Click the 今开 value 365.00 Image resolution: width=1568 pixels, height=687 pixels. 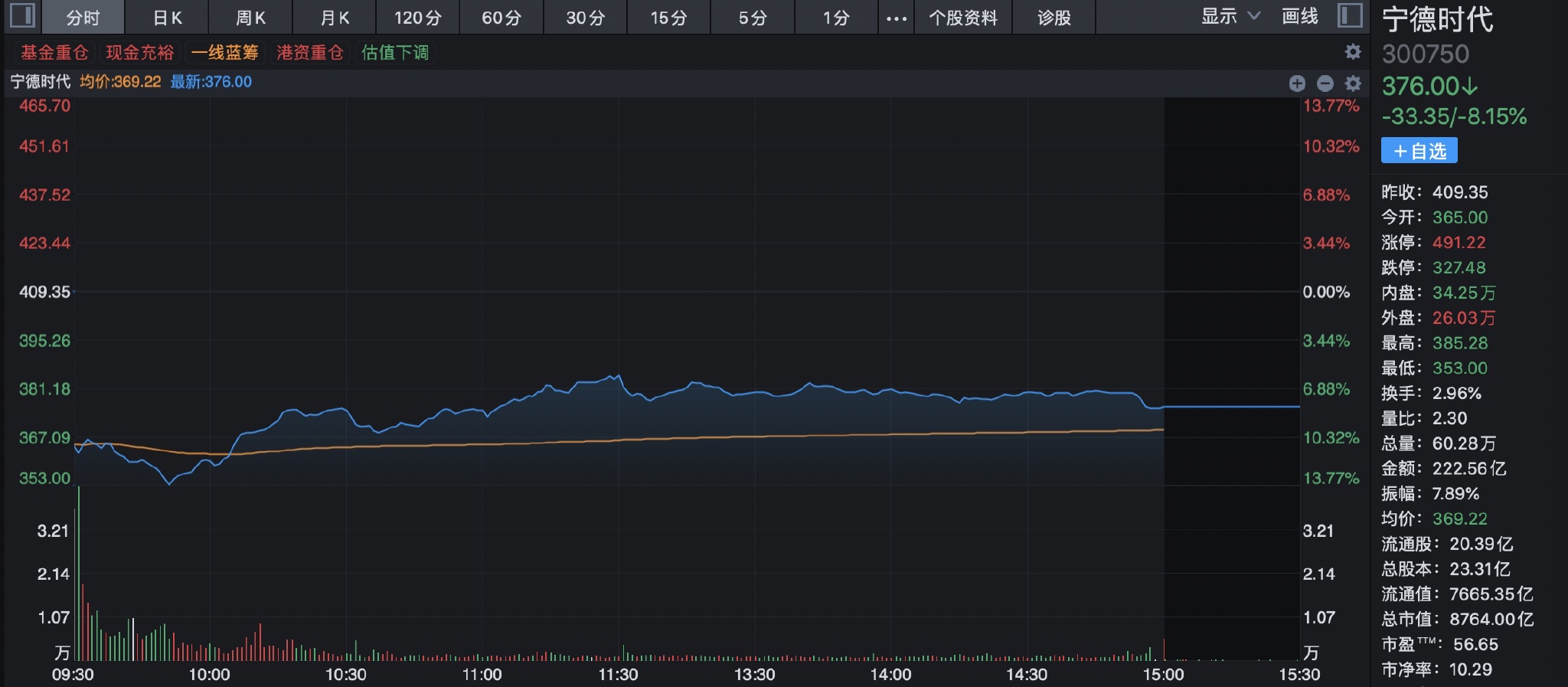pos(1460,218)
